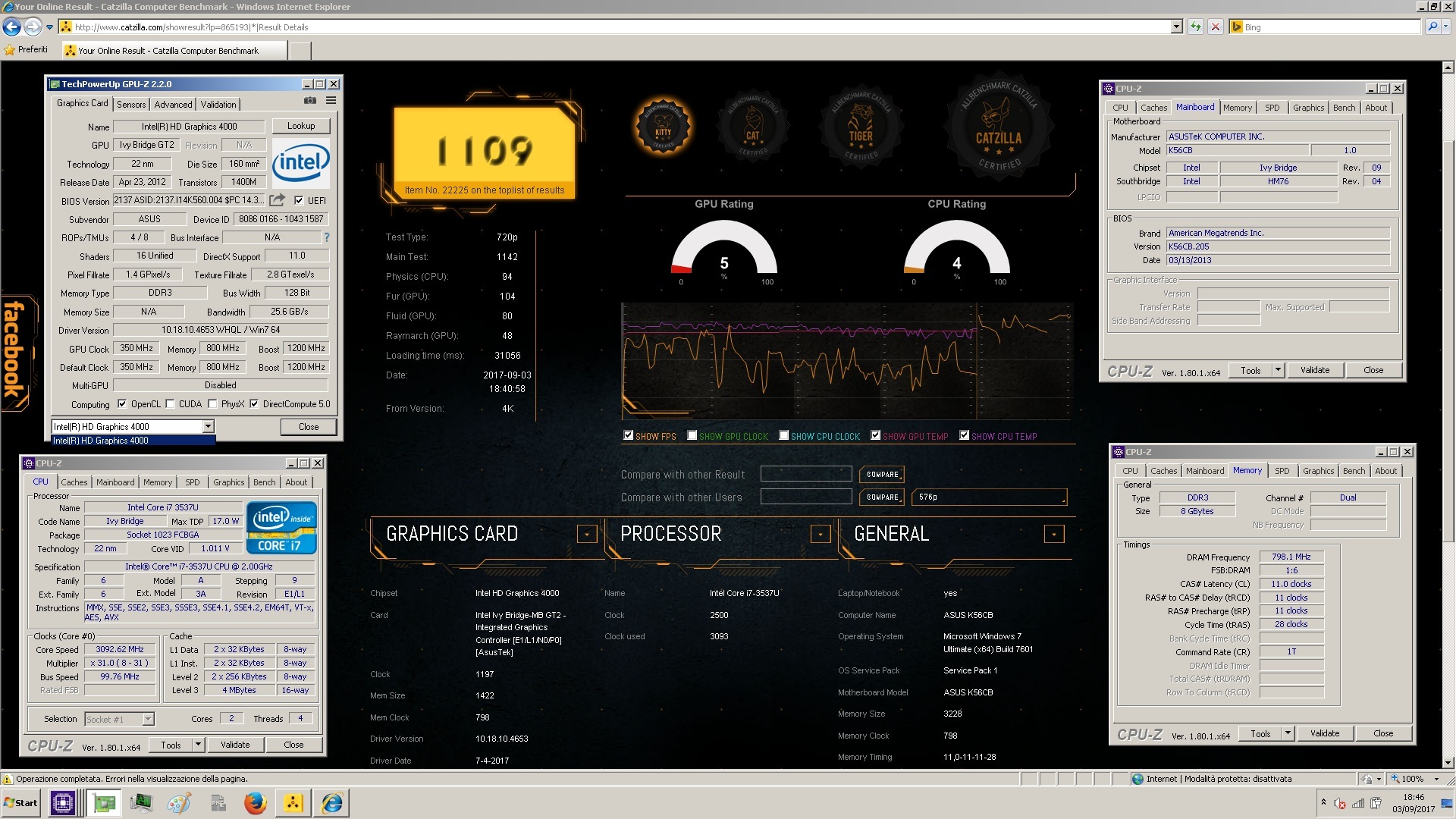The image size is (1456, 819).
Task: Open the Firefox taskbar icon
Action: 255,803
